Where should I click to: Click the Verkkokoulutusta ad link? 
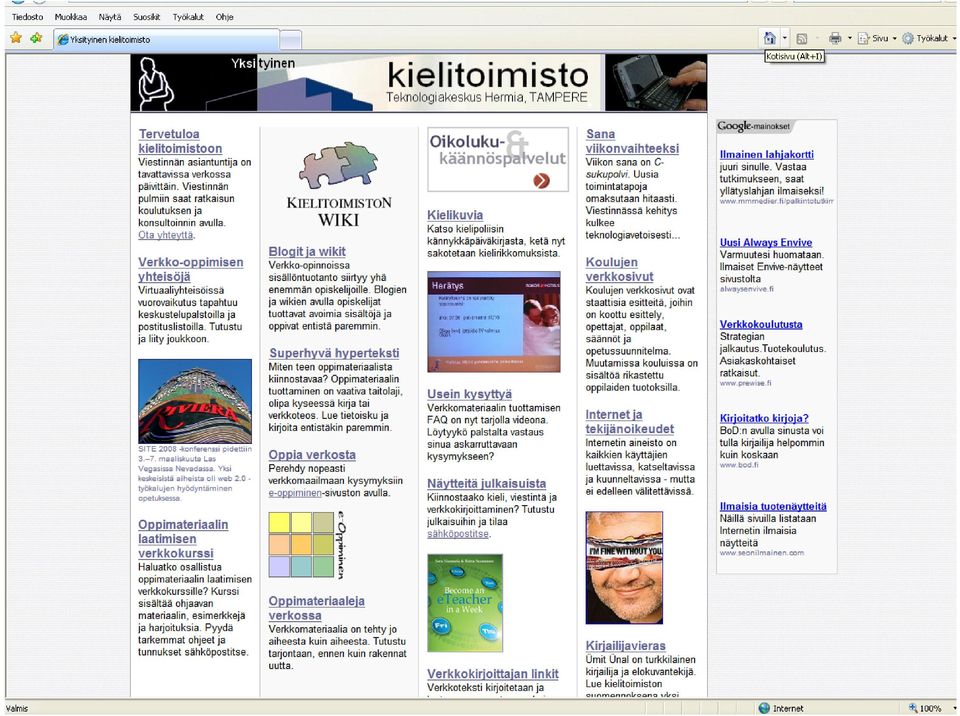(x=760, y=324)
